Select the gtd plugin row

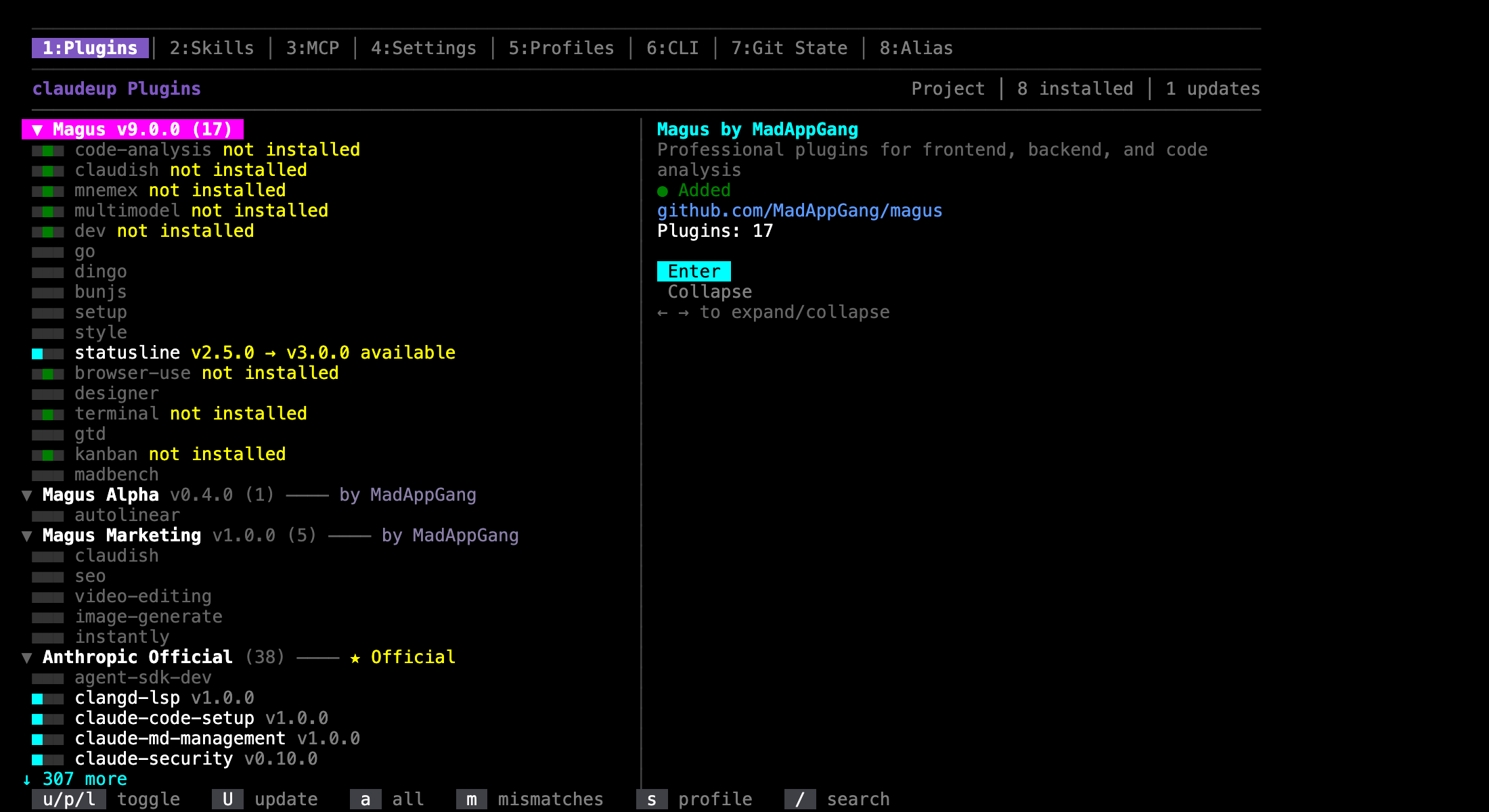pos(68,434)
